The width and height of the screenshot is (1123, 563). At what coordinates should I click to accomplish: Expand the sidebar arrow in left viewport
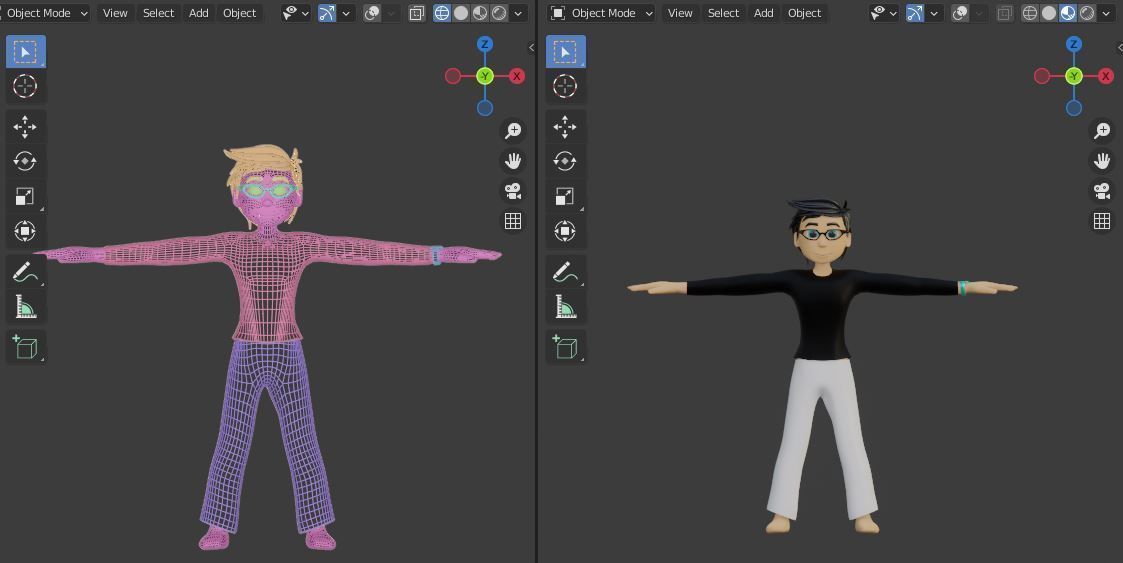pyautogui.click(x=531, y=47)
